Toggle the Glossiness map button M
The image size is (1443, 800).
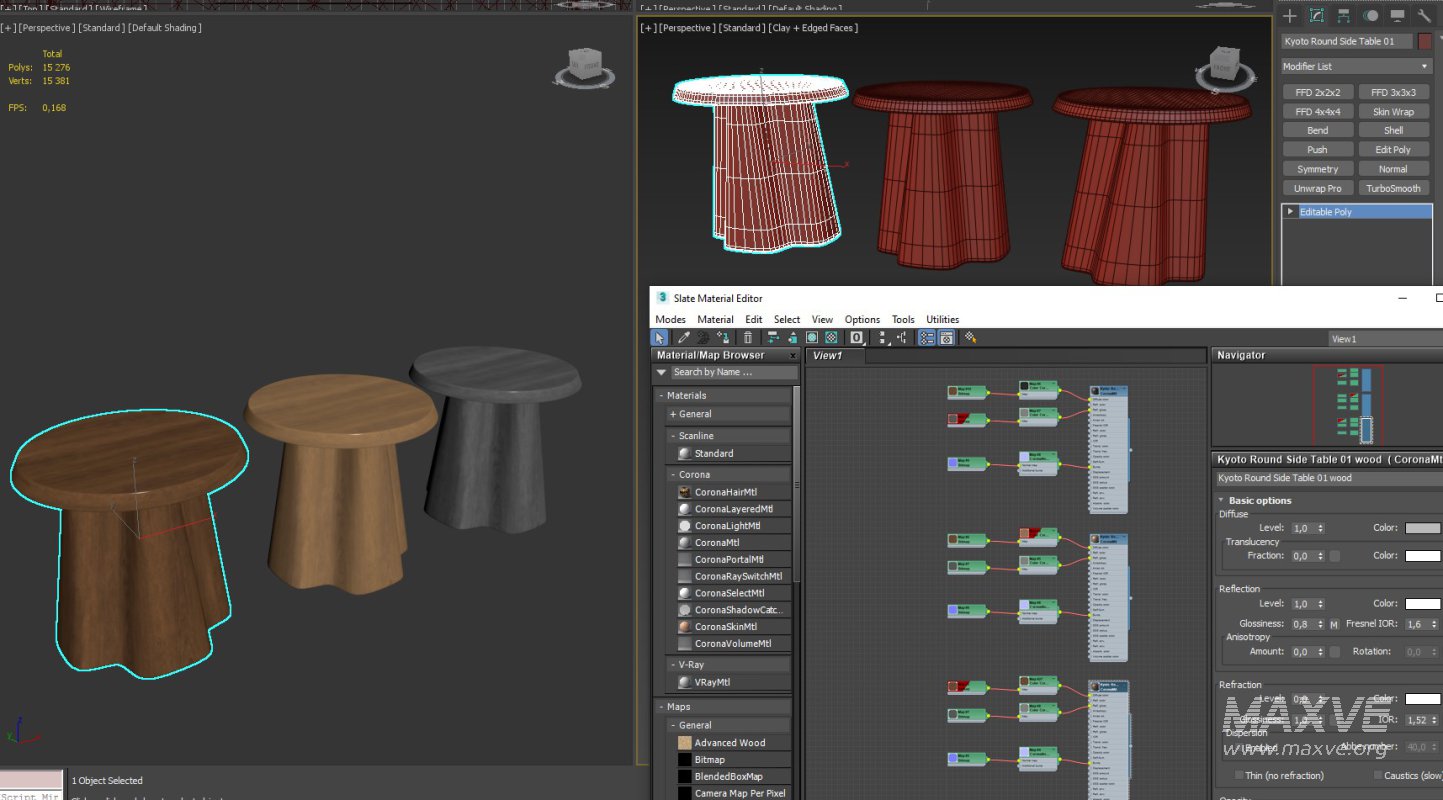(1333, 624)
